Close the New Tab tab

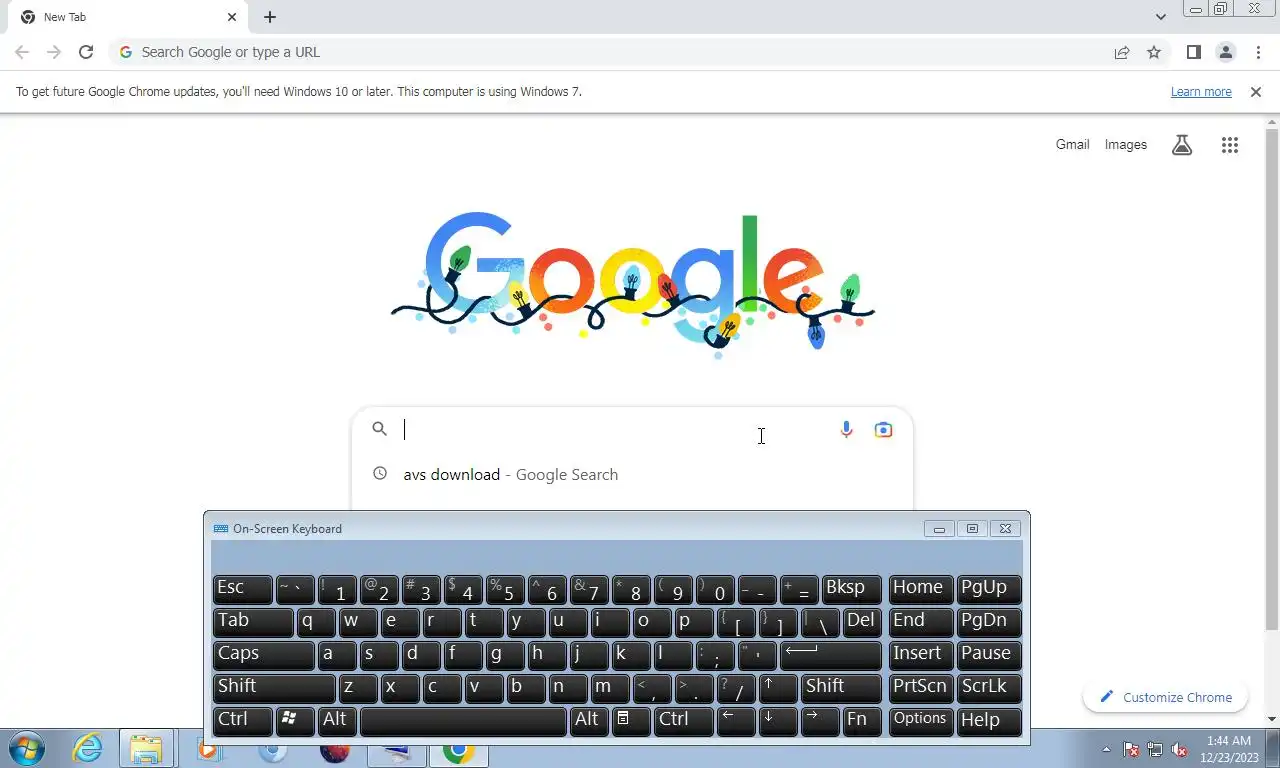(232, 17)
